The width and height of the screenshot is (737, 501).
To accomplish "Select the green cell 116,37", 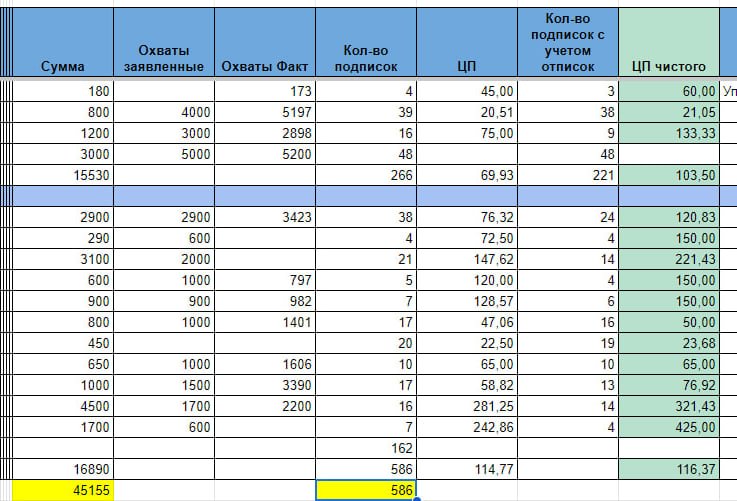I will pos(669,469).
